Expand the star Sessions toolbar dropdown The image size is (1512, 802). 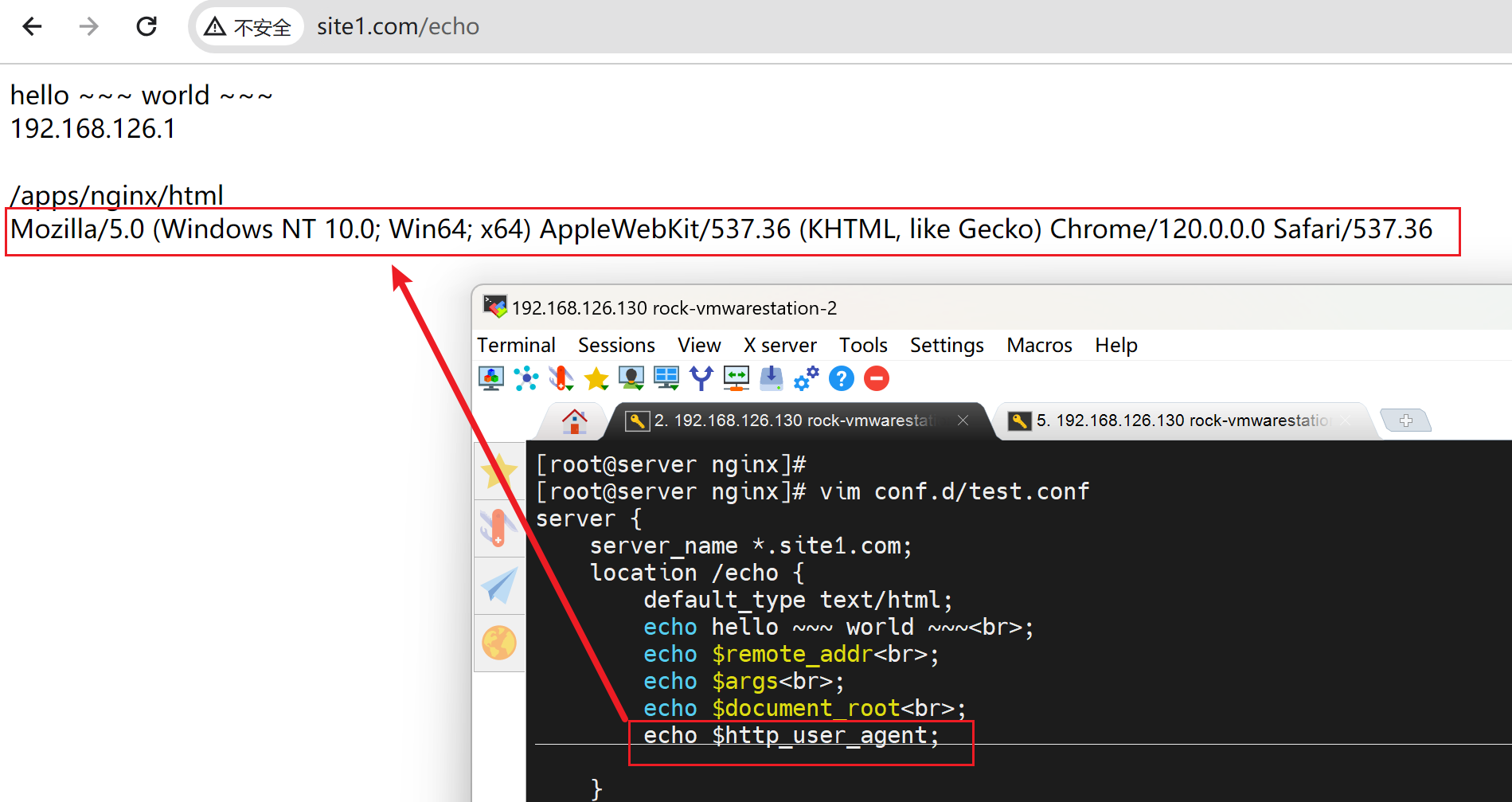point(596,378)
